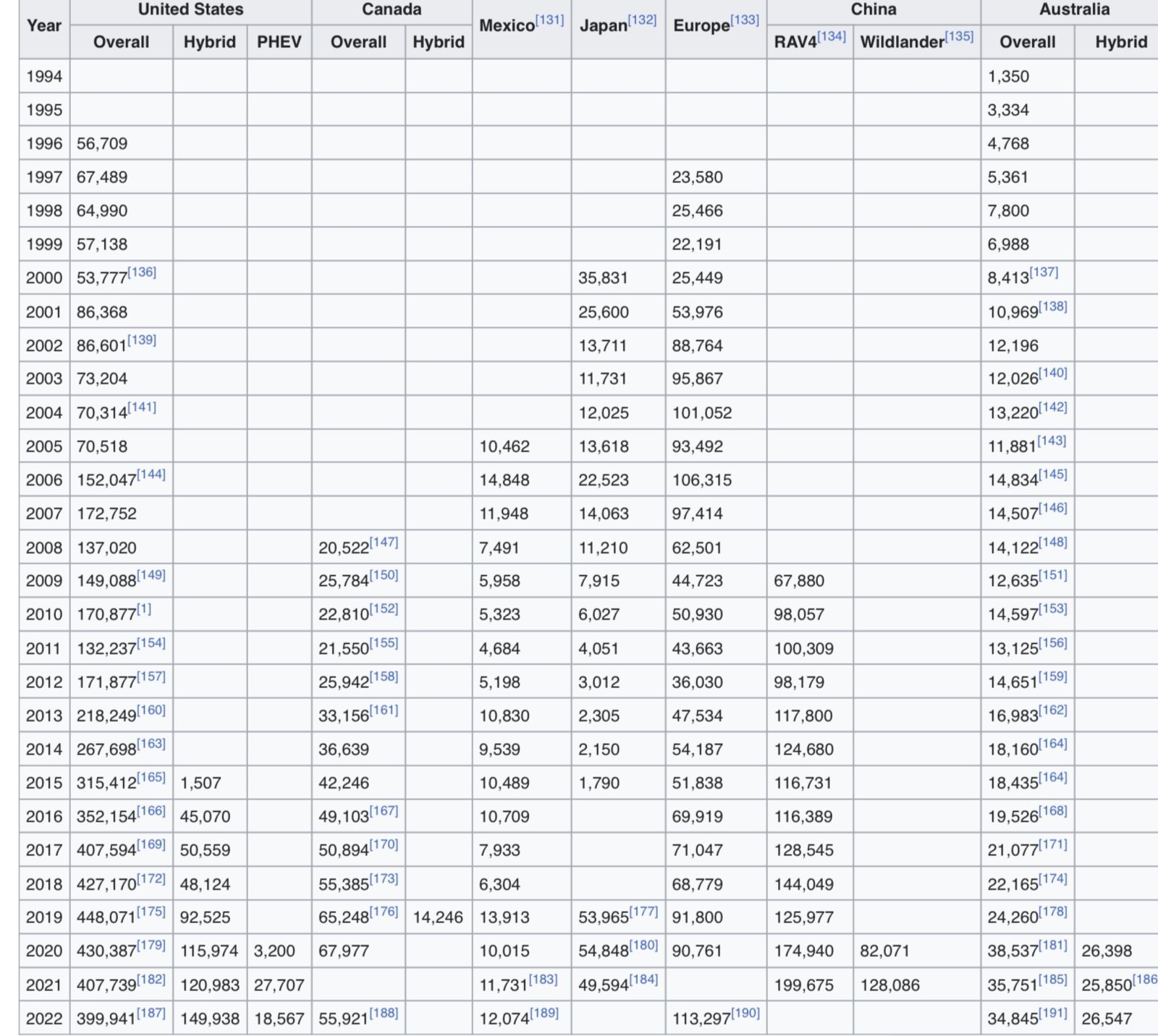
Task: Select the Year column header
Action: [x=44, y=25]
